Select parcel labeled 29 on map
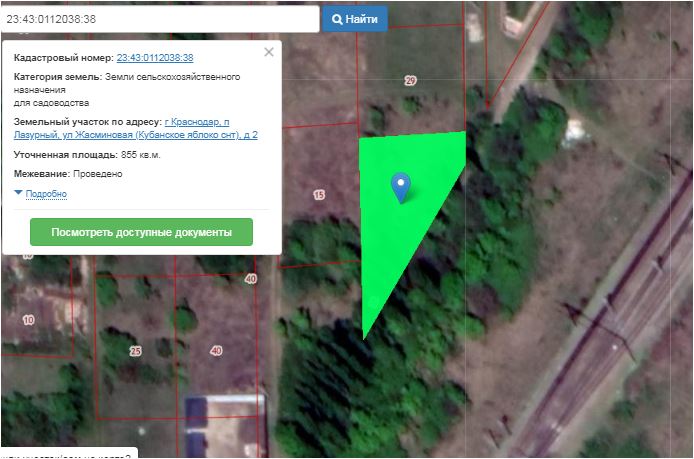The height and width of the screenshot is (459, 694). point(410,80)
